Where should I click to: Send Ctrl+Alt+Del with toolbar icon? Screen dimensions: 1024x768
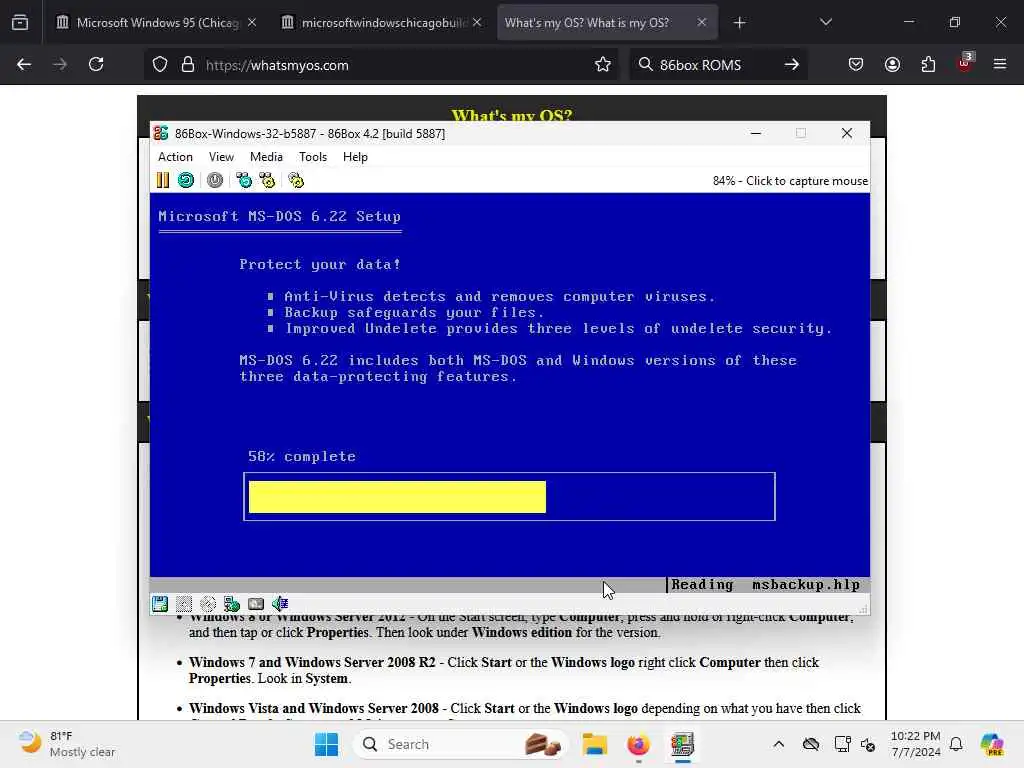coord(244,180)
